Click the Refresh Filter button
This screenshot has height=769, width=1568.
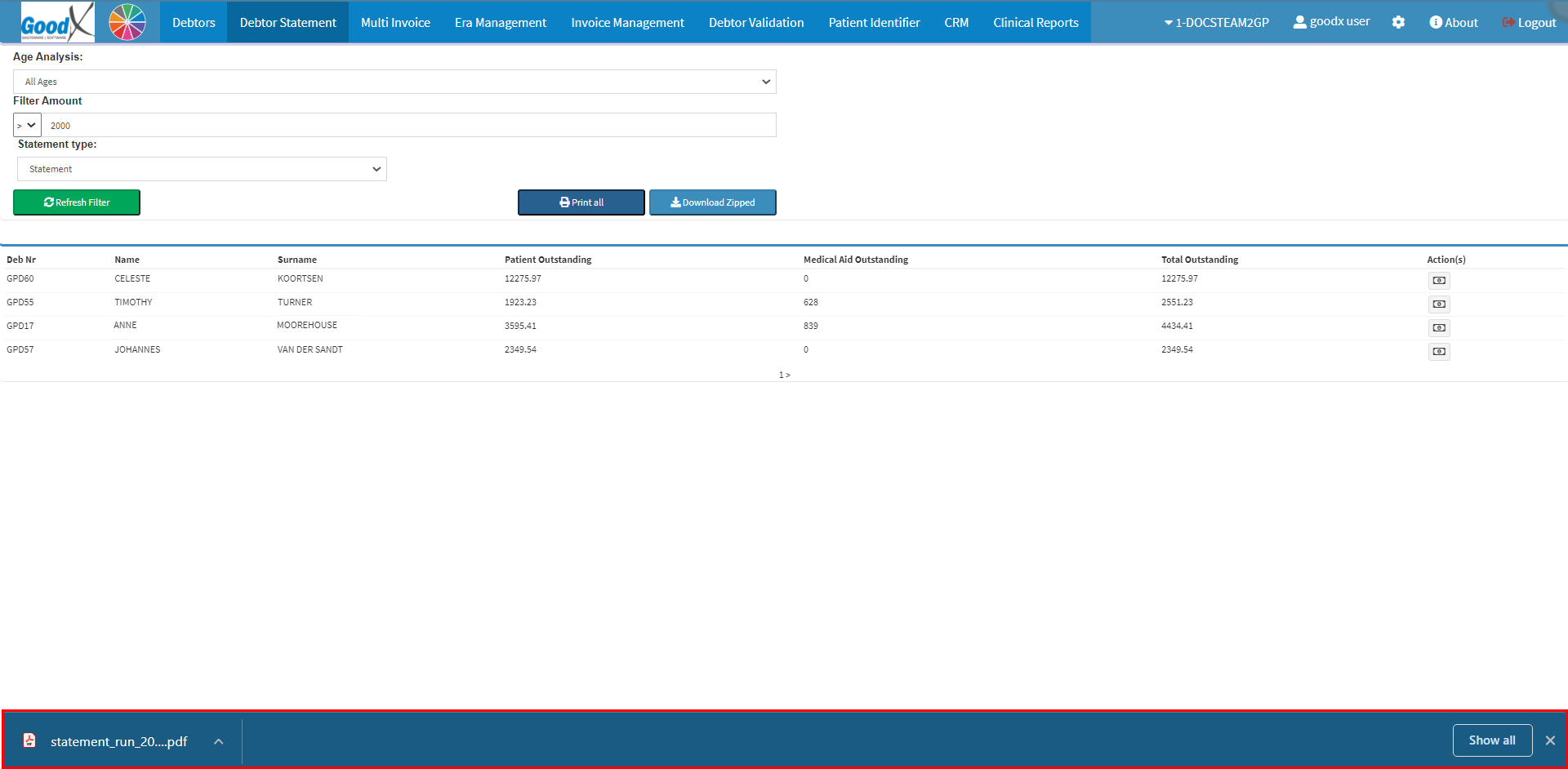pos(77,202)
